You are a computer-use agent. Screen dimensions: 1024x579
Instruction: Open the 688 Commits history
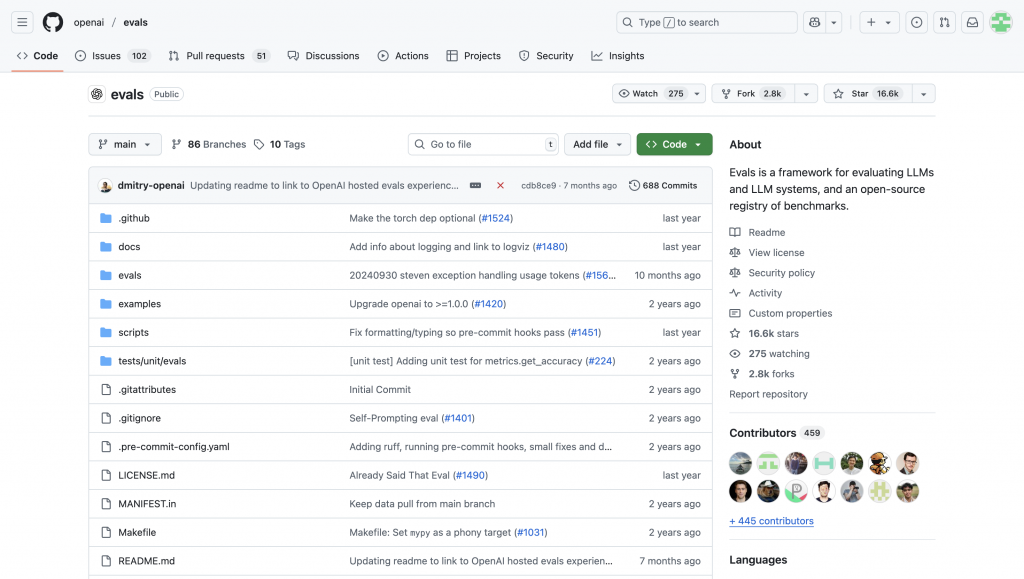pyautogui.click(x=663, y=185)
